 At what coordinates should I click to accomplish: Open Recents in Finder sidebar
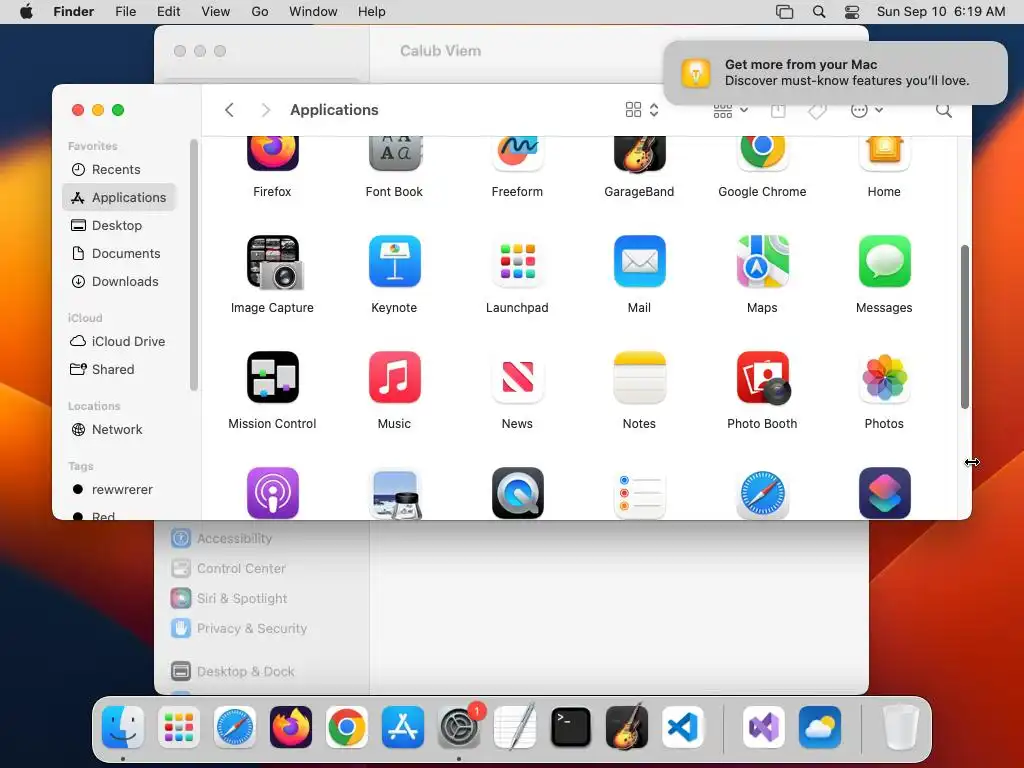click(119, 169)
